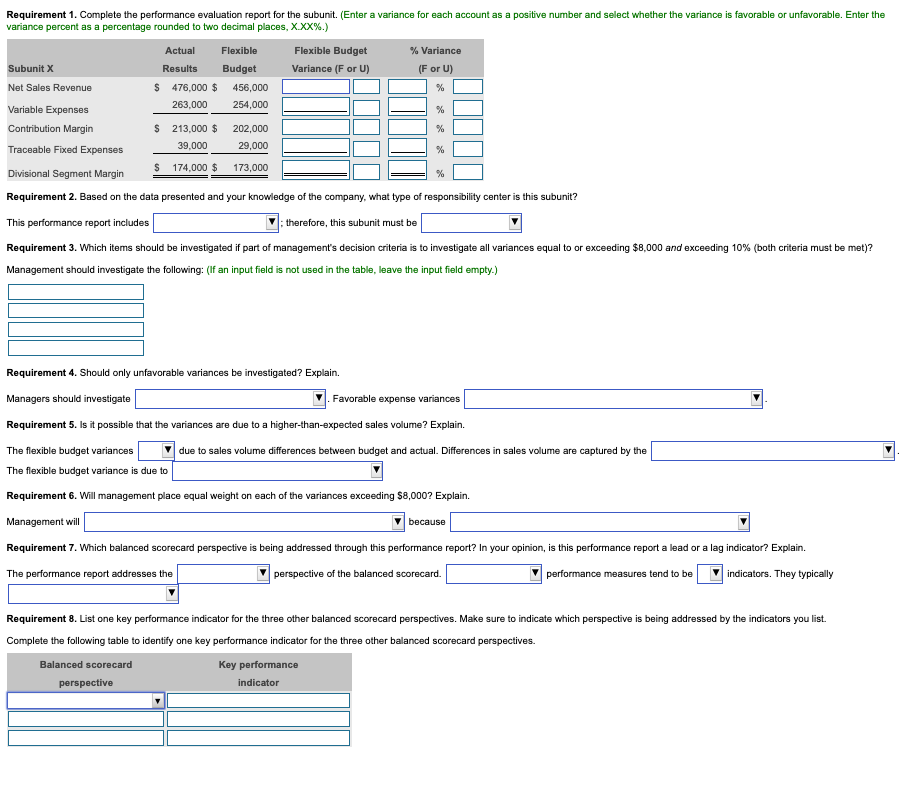Click the first investigation item field in Requirement 3
The height and width of the screenshot is (793, 921).
[x=75, y=292]
